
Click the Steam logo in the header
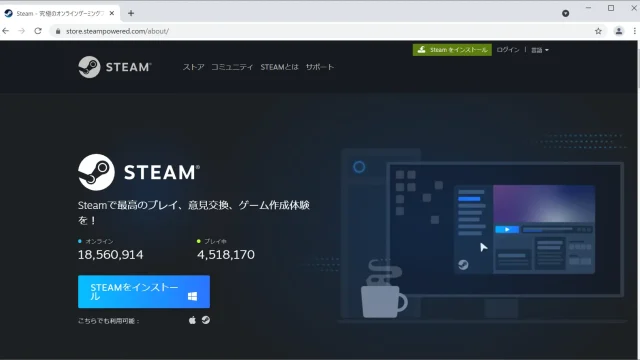click(x=115, y=67)
